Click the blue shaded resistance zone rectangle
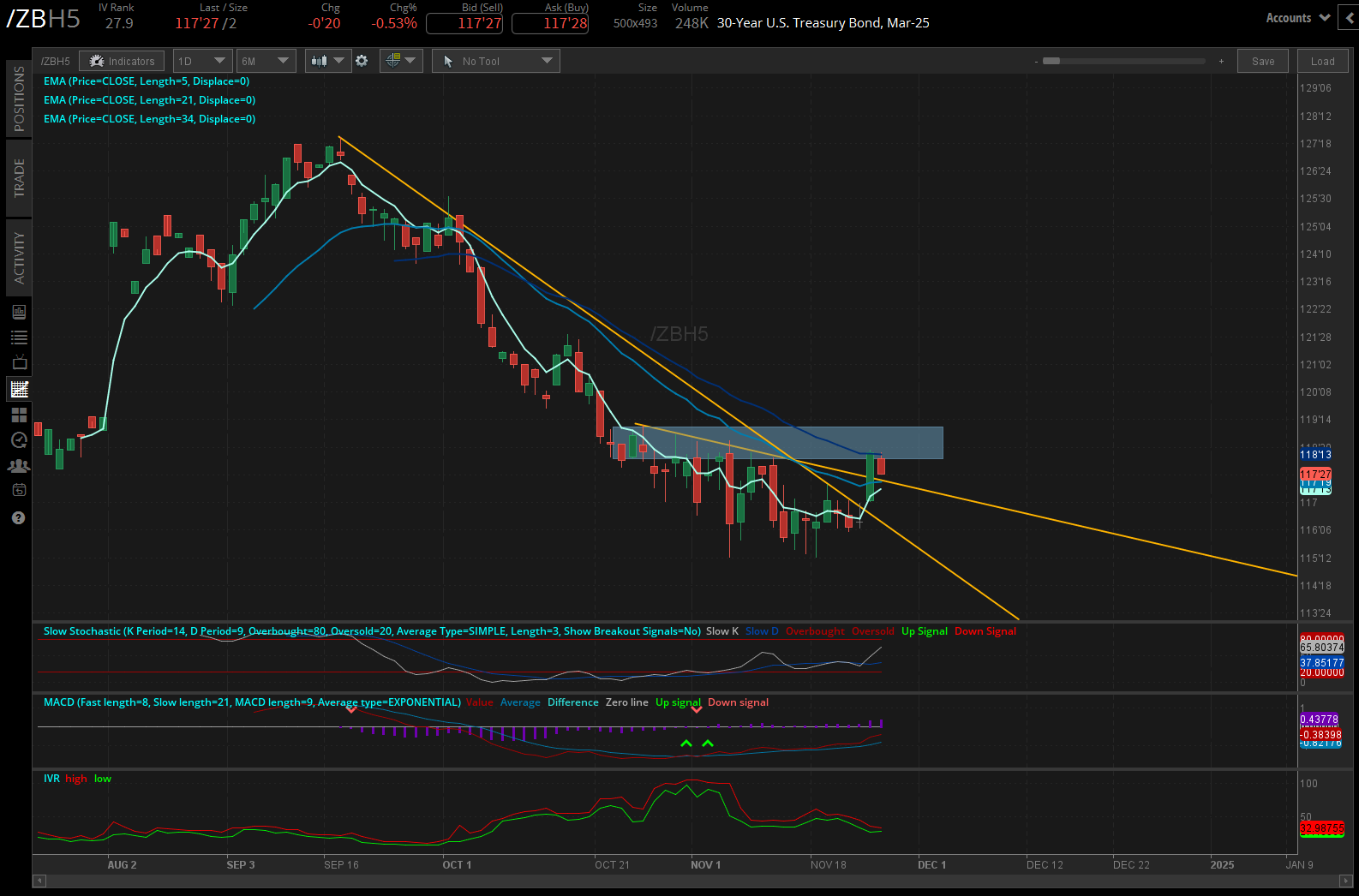 [778, 443]
